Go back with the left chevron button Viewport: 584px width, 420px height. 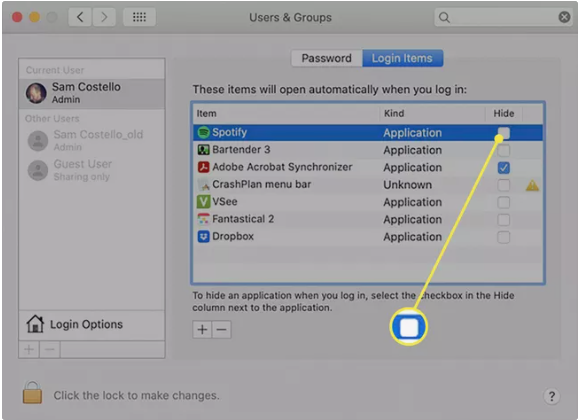point(80,17)
